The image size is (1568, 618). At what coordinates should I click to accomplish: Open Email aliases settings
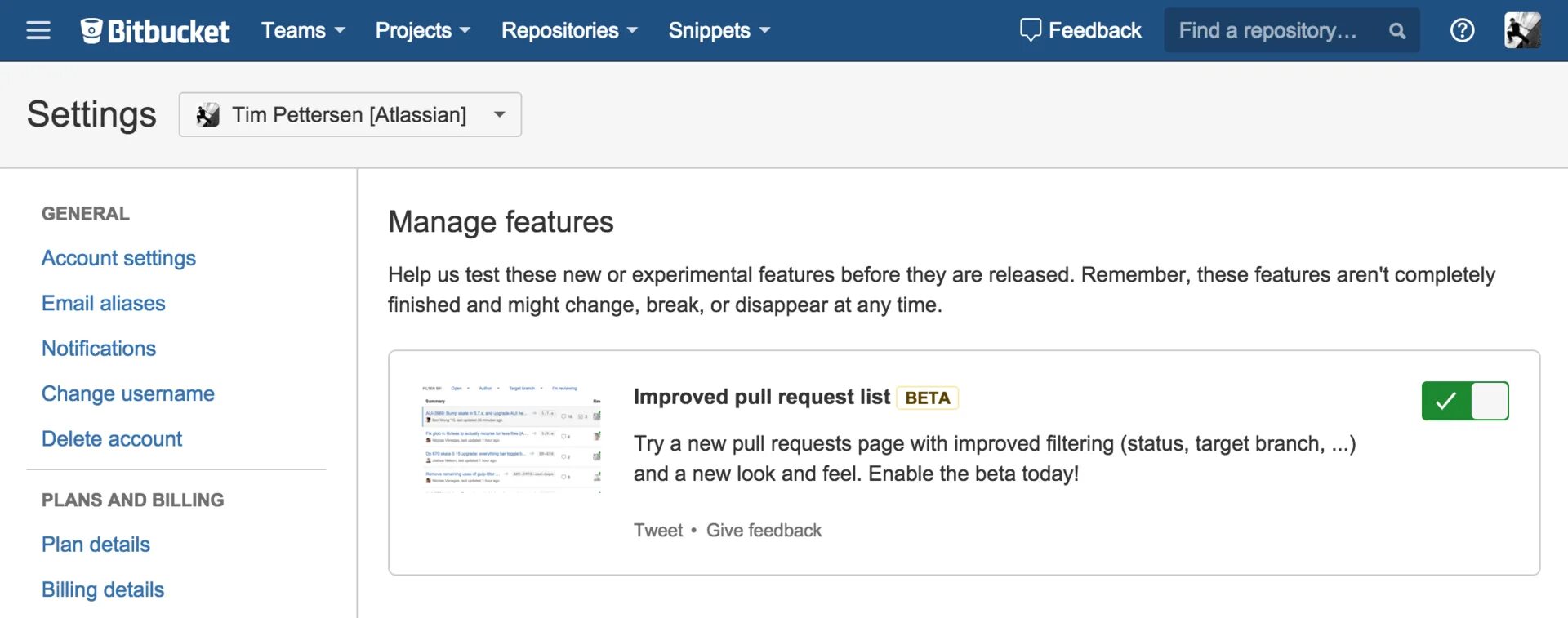click(104, 304)
